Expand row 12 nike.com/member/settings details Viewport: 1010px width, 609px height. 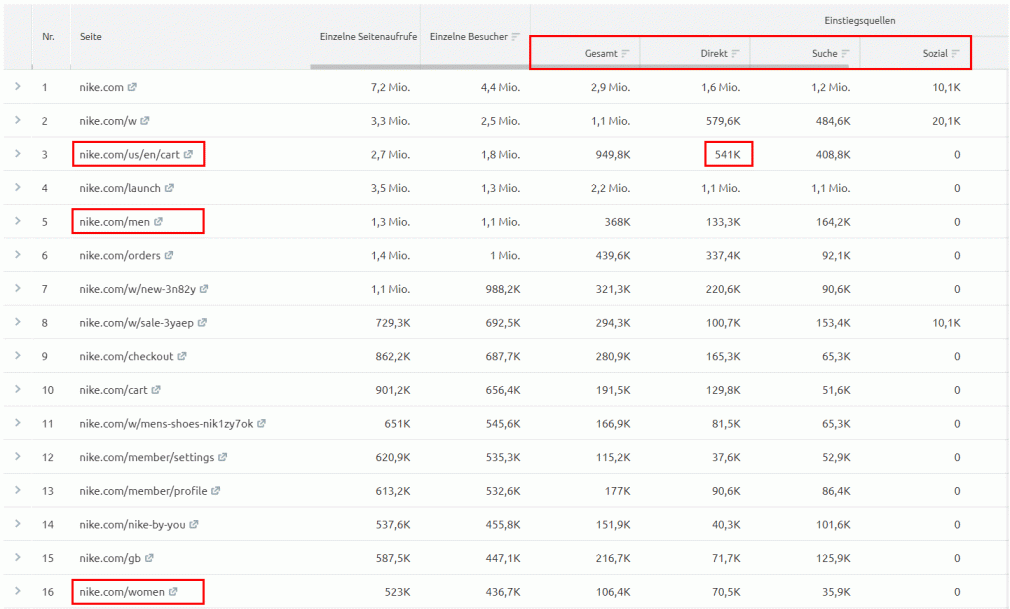pos(18,456)
